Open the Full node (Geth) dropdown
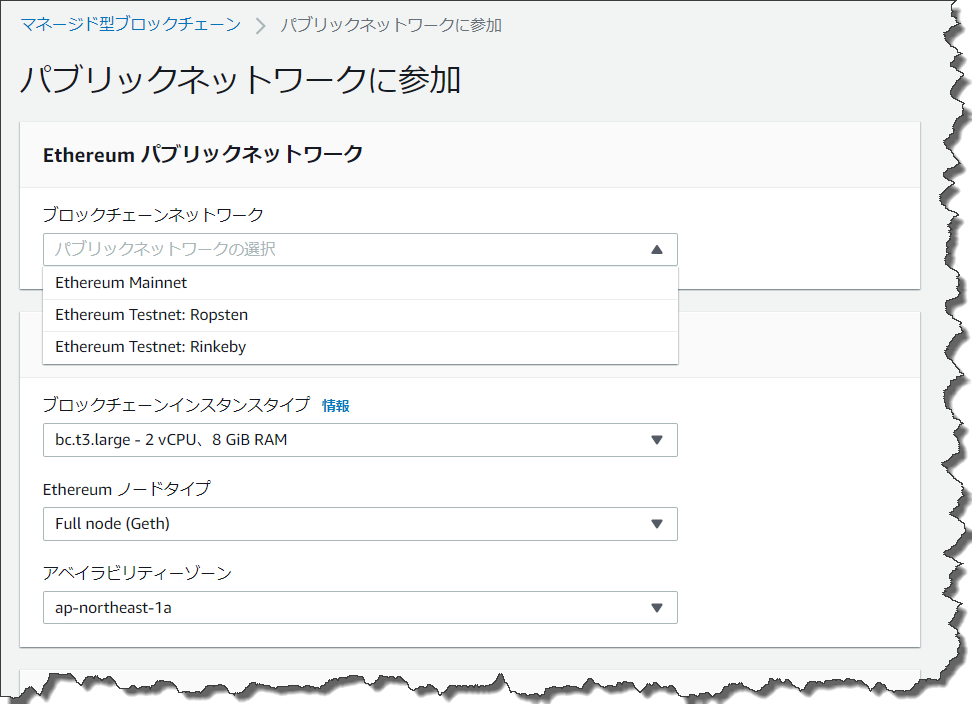This screenshot has height=704, width=972. pyautogui.click(x=360, y=524)
